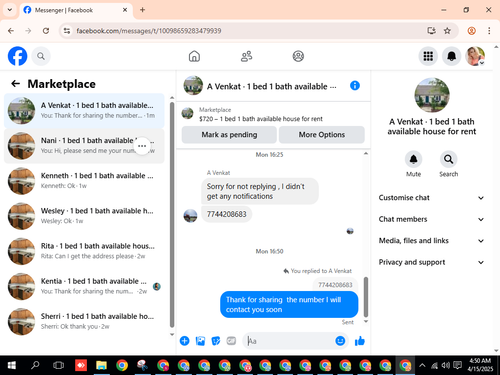Go to the Home feed icon
Image resolution: width=500 pixels, height=375 pixels.
pos(194,56)
